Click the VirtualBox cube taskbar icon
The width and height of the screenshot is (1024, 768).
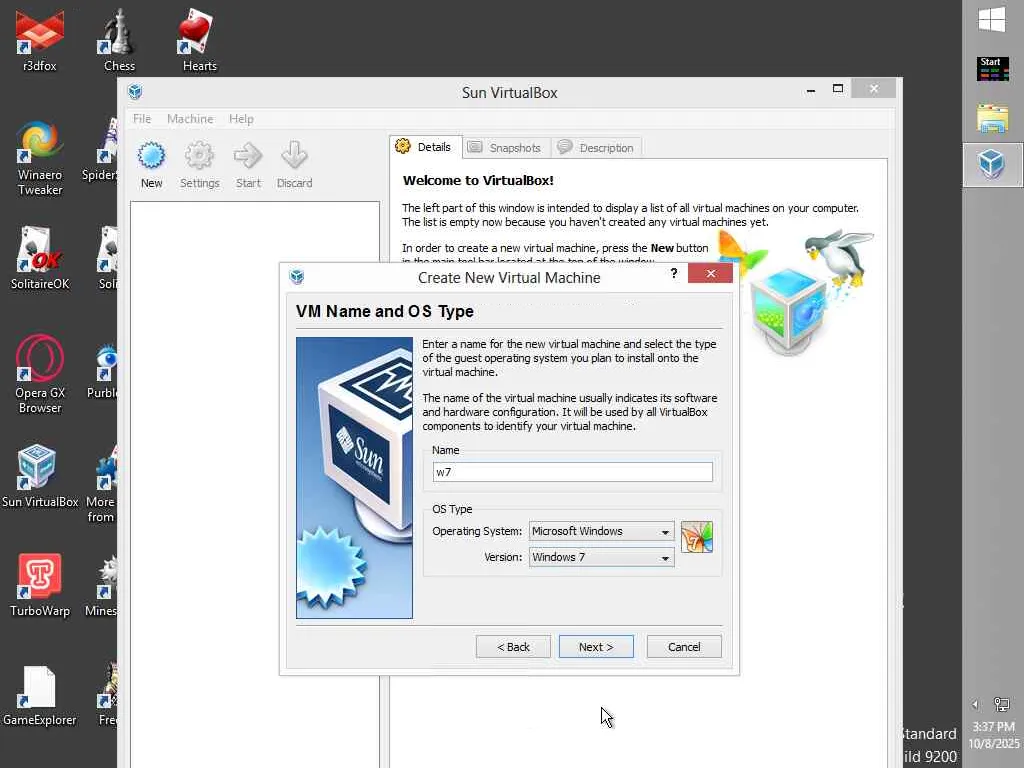click(992, 163)
